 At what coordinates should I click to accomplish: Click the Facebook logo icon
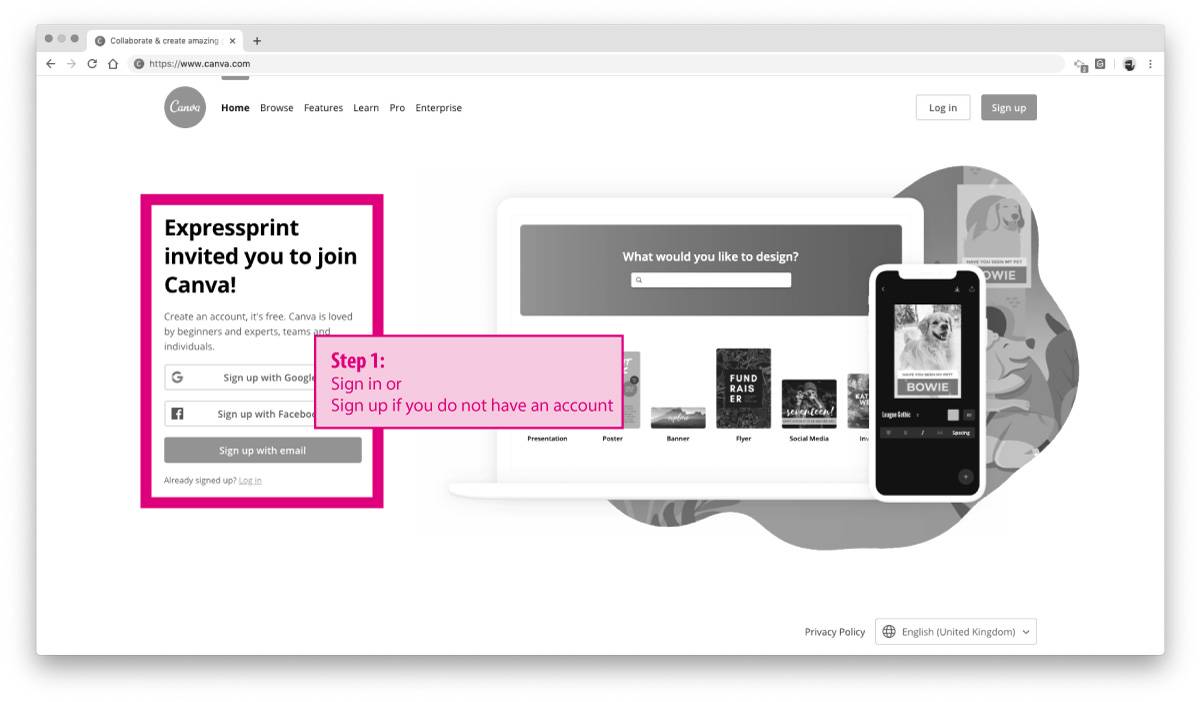point(177,413)
